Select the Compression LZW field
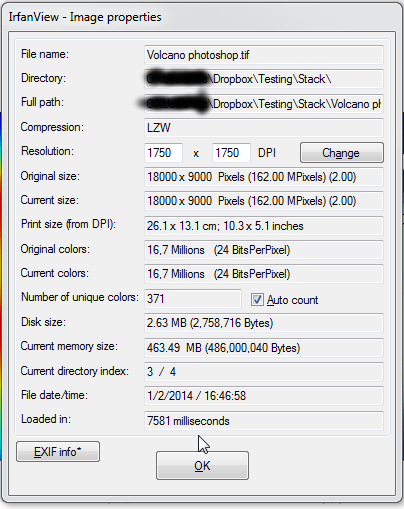 tap(264, 128)
